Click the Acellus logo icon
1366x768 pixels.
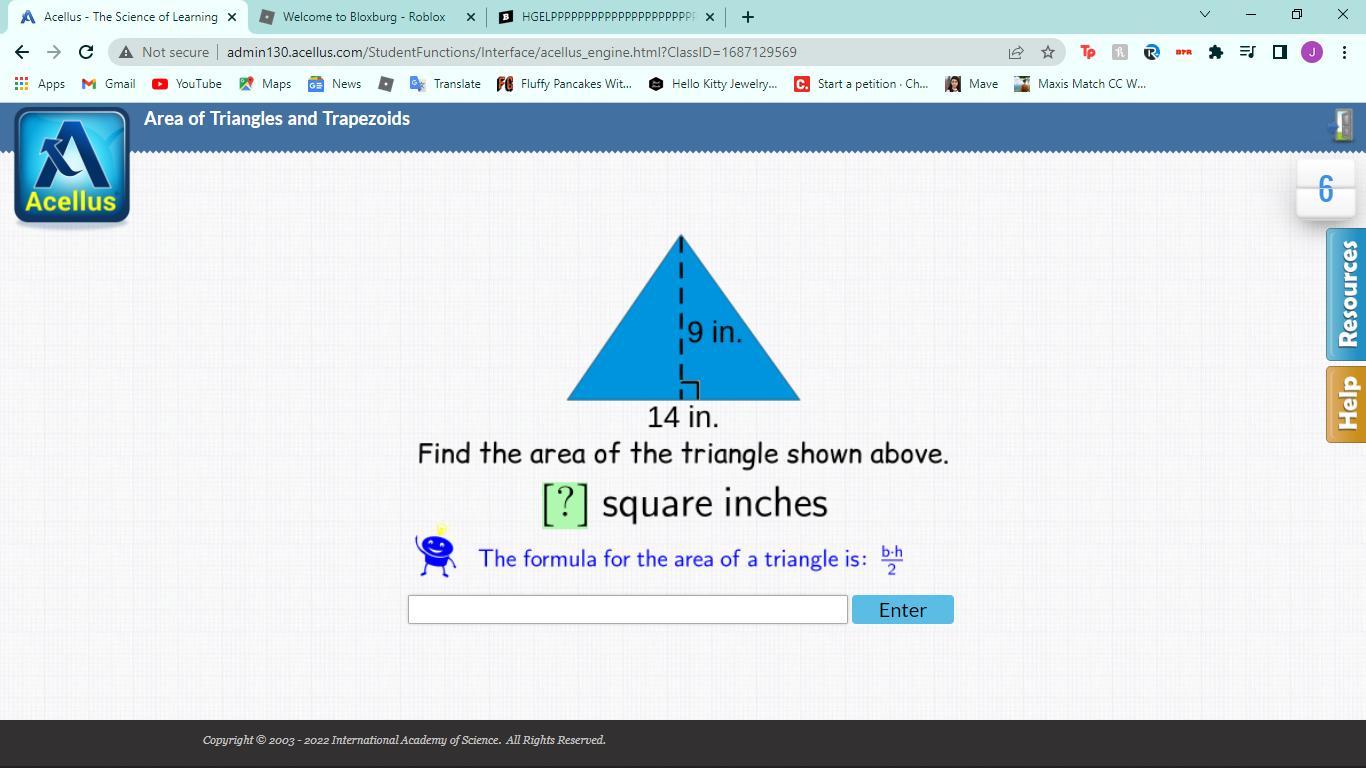tap(72, 166)
